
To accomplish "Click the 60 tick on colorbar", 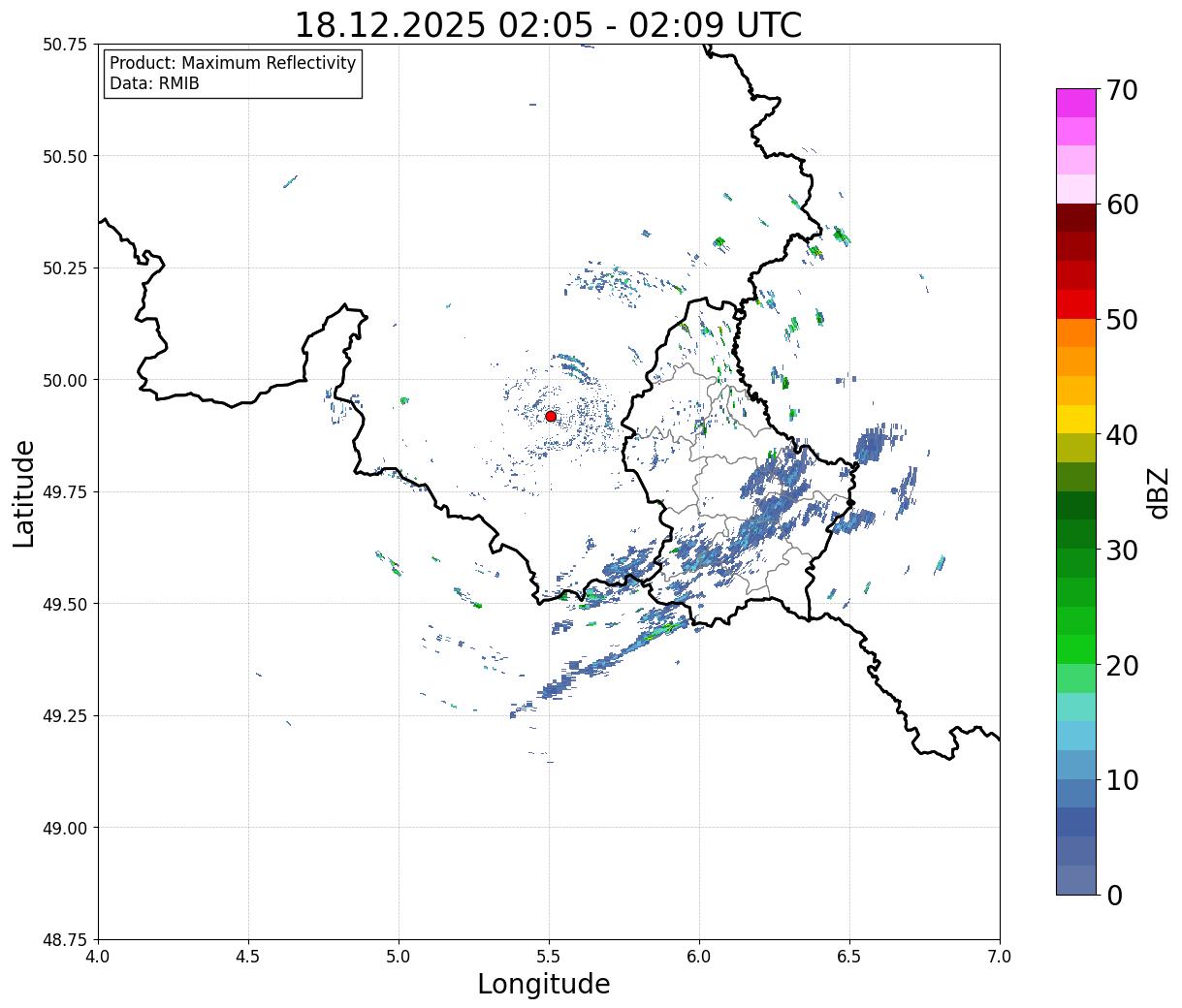I will coord(1122,205).
